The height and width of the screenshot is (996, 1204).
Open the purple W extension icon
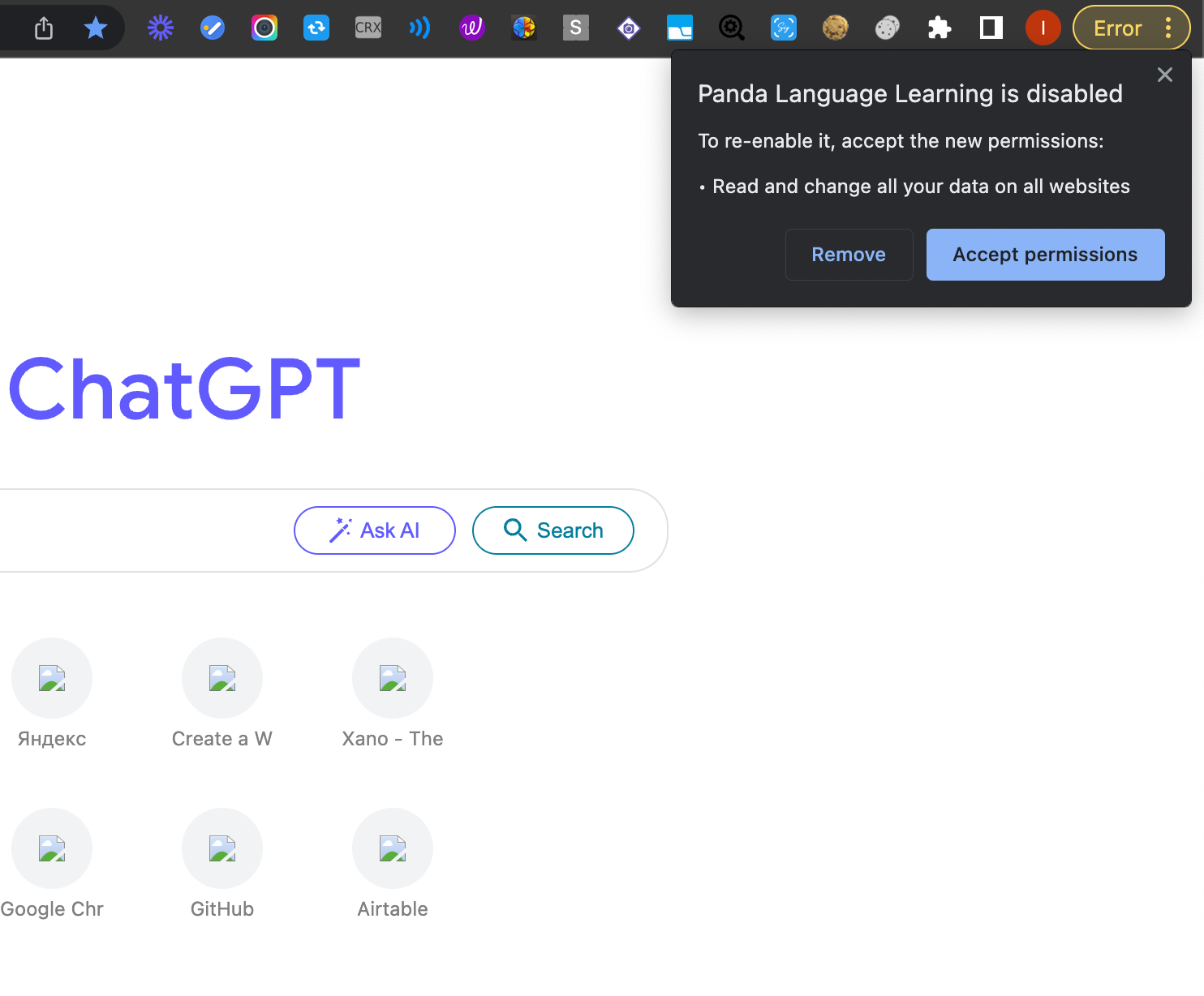coord(471,28)
